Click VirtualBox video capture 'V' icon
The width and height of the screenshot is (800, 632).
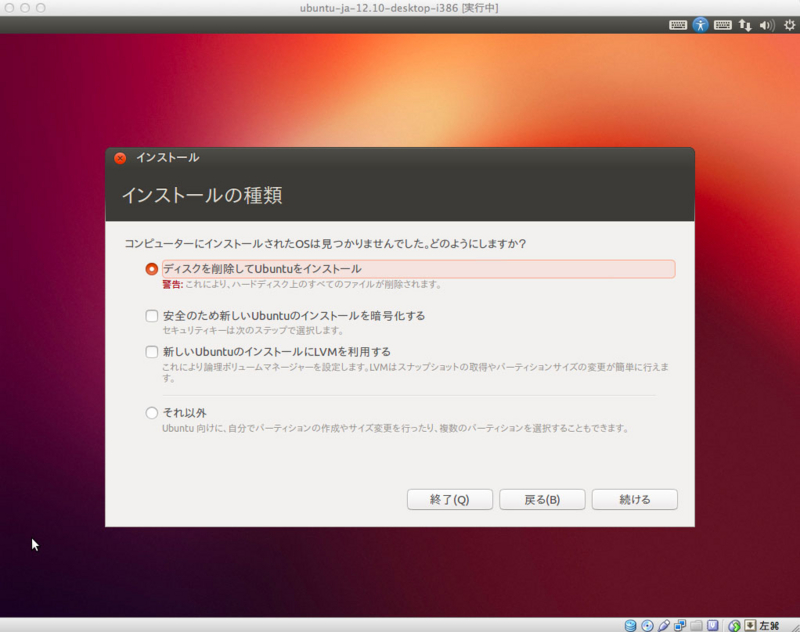(713, 625)
